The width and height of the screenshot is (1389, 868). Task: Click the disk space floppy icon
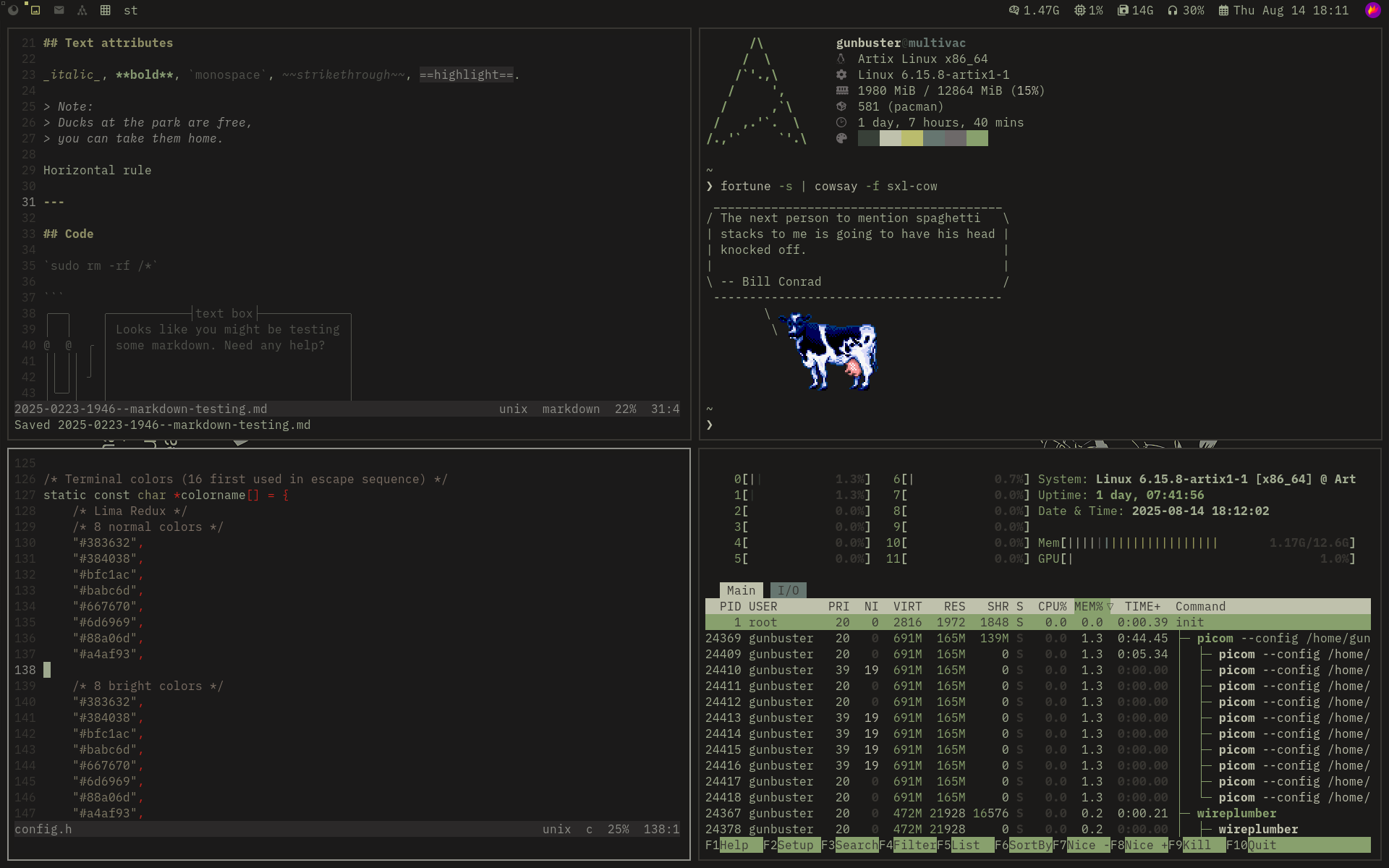(x=1123, y=10)
